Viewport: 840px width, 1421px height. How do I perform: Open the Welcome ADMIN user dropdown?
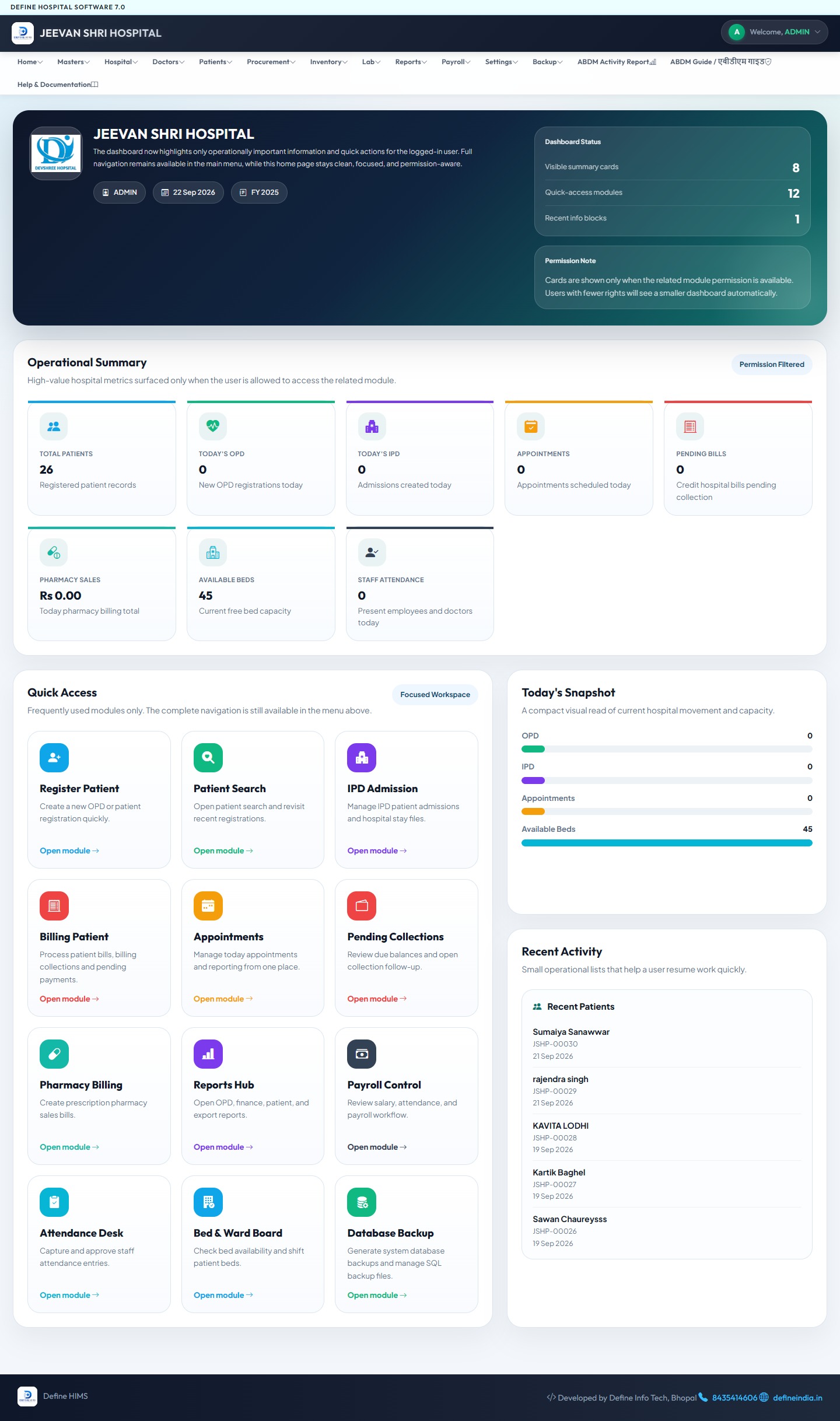(774, 32)
